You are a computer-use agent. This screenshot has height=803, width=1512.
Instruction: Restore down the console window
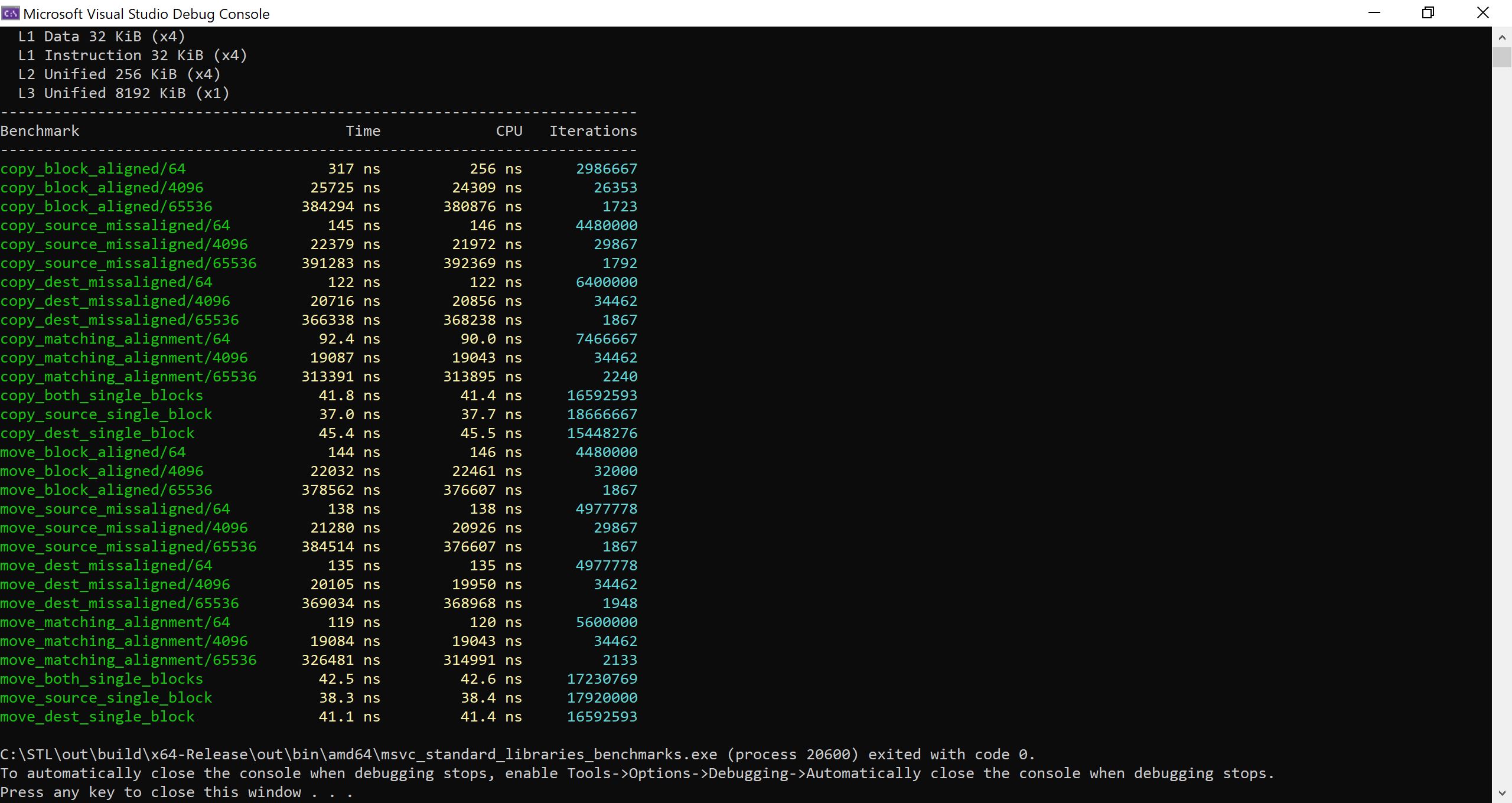click(x=1428, y=13)
